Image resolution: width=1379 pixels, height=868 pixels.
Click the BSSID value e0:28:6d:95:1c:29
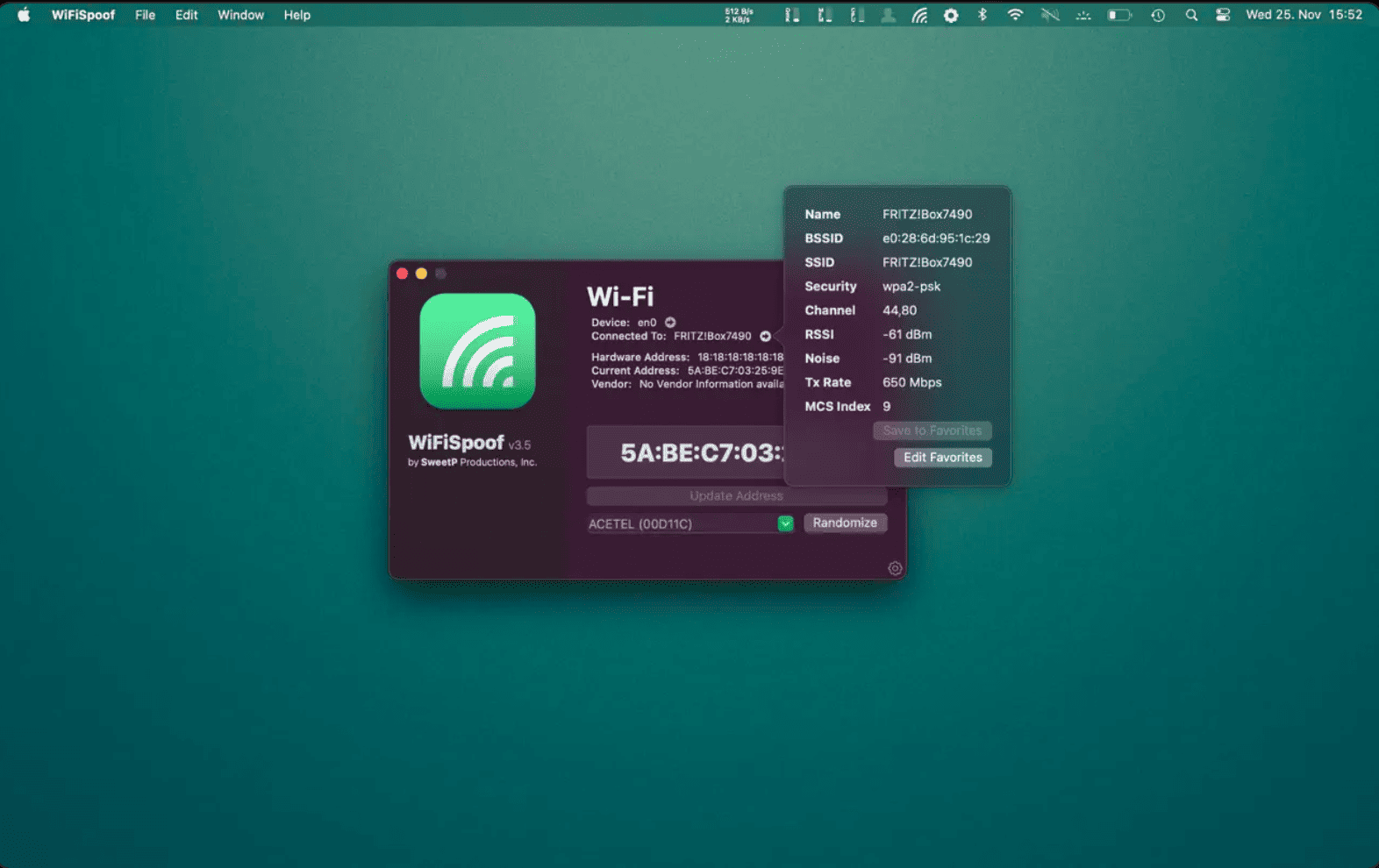coord(936,238)
